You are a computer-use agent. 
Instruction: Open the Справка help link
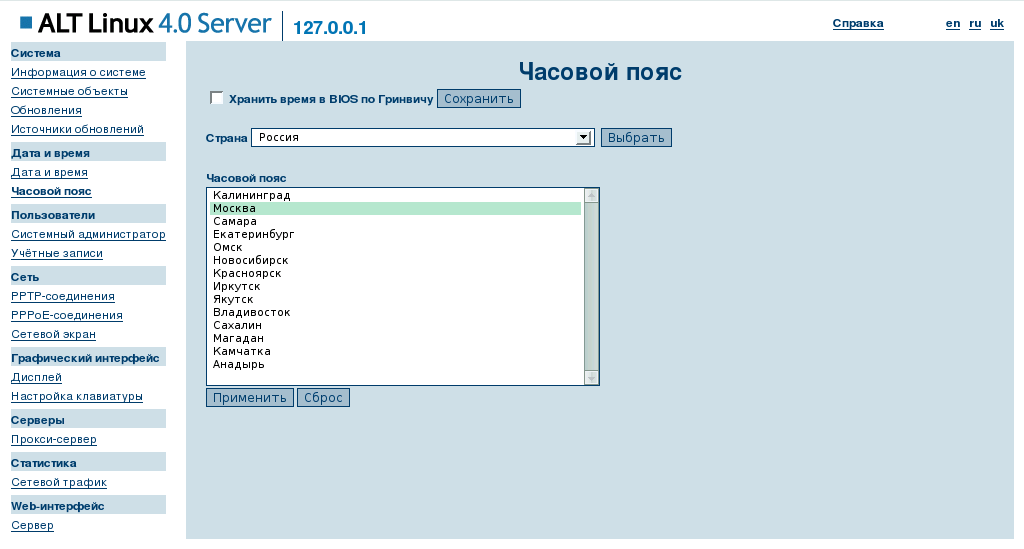858,23
